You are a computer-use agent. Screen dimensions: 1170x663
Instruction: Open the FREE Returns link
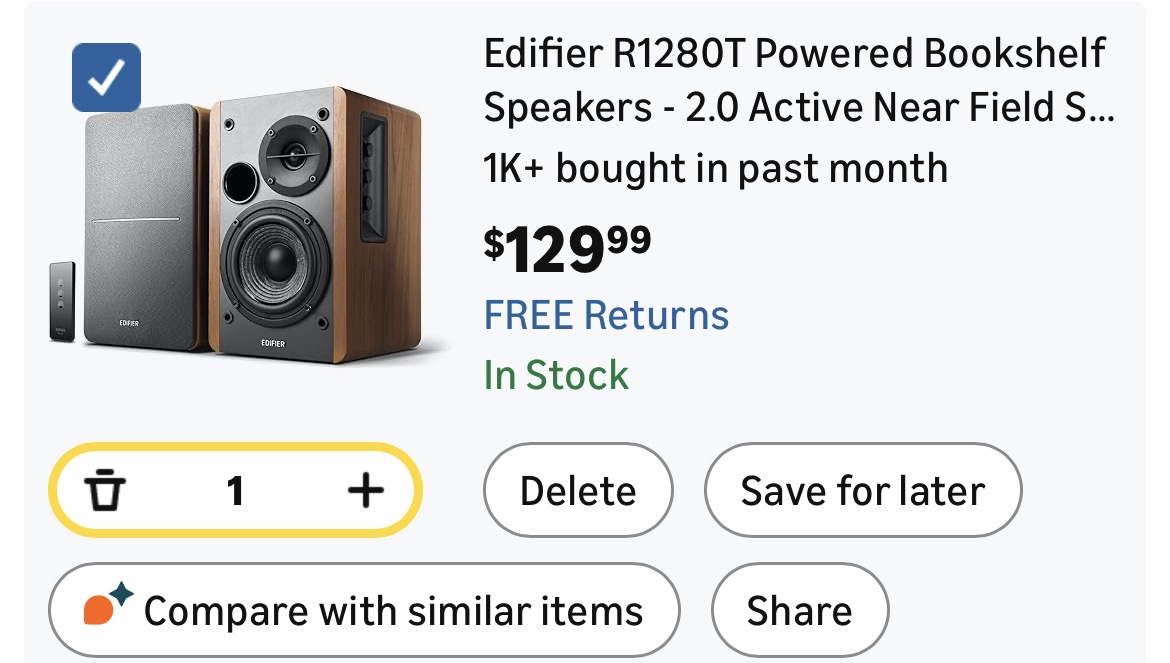pyautogui.click(x=606, y=315)
